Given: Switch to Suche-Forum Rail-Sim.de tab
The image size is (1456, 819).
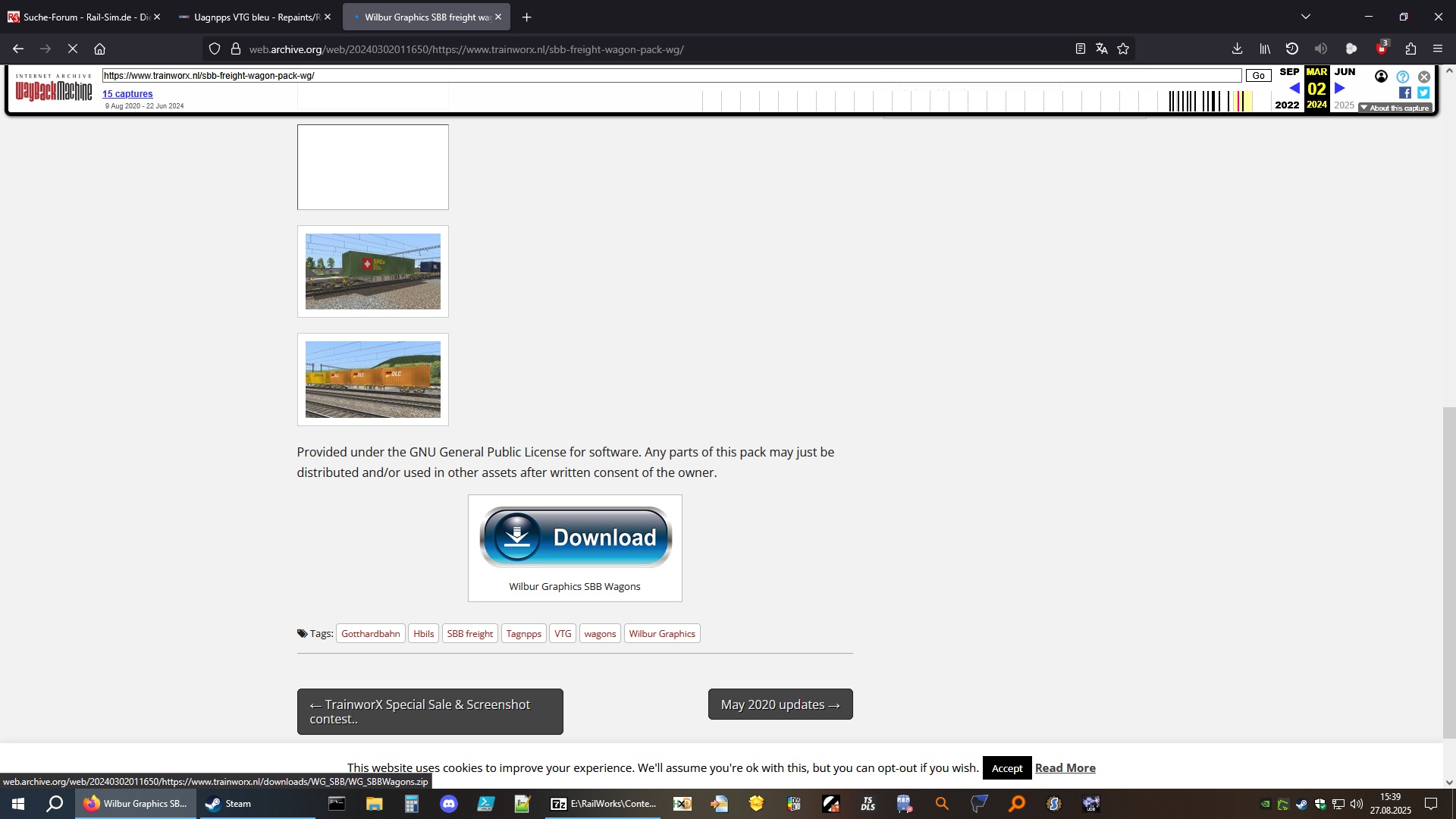Looking at the screenshot, I should (80, 17).
